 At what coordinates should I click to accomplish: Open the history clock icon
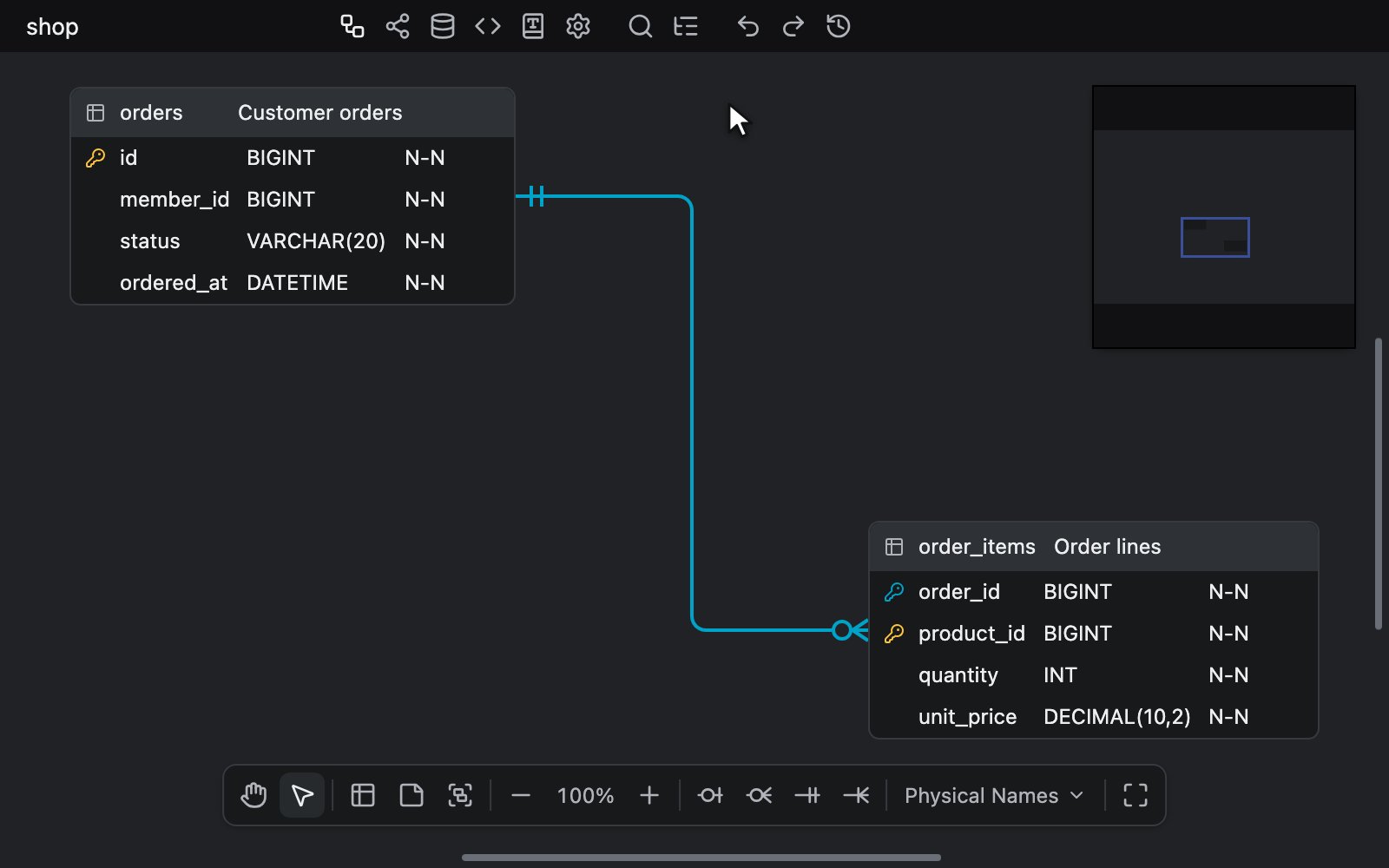[x=839, y=26]
